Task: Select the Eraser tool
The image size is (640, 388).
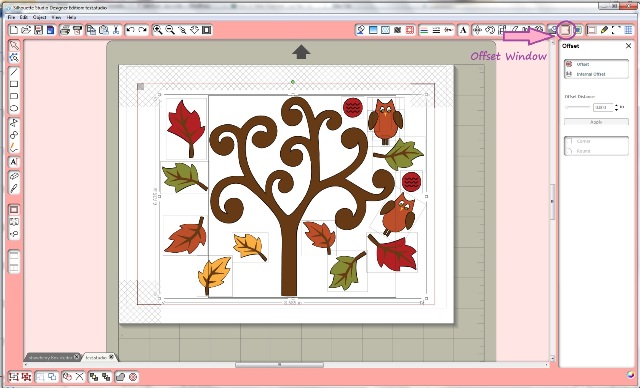Action: pos(14,176)
